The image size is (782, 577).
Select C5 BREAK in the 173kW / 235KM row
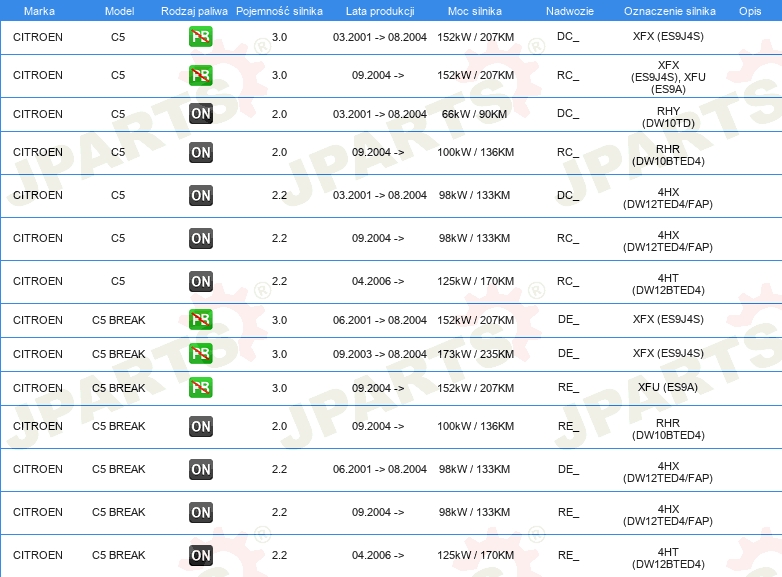click(x=119, y=354)
